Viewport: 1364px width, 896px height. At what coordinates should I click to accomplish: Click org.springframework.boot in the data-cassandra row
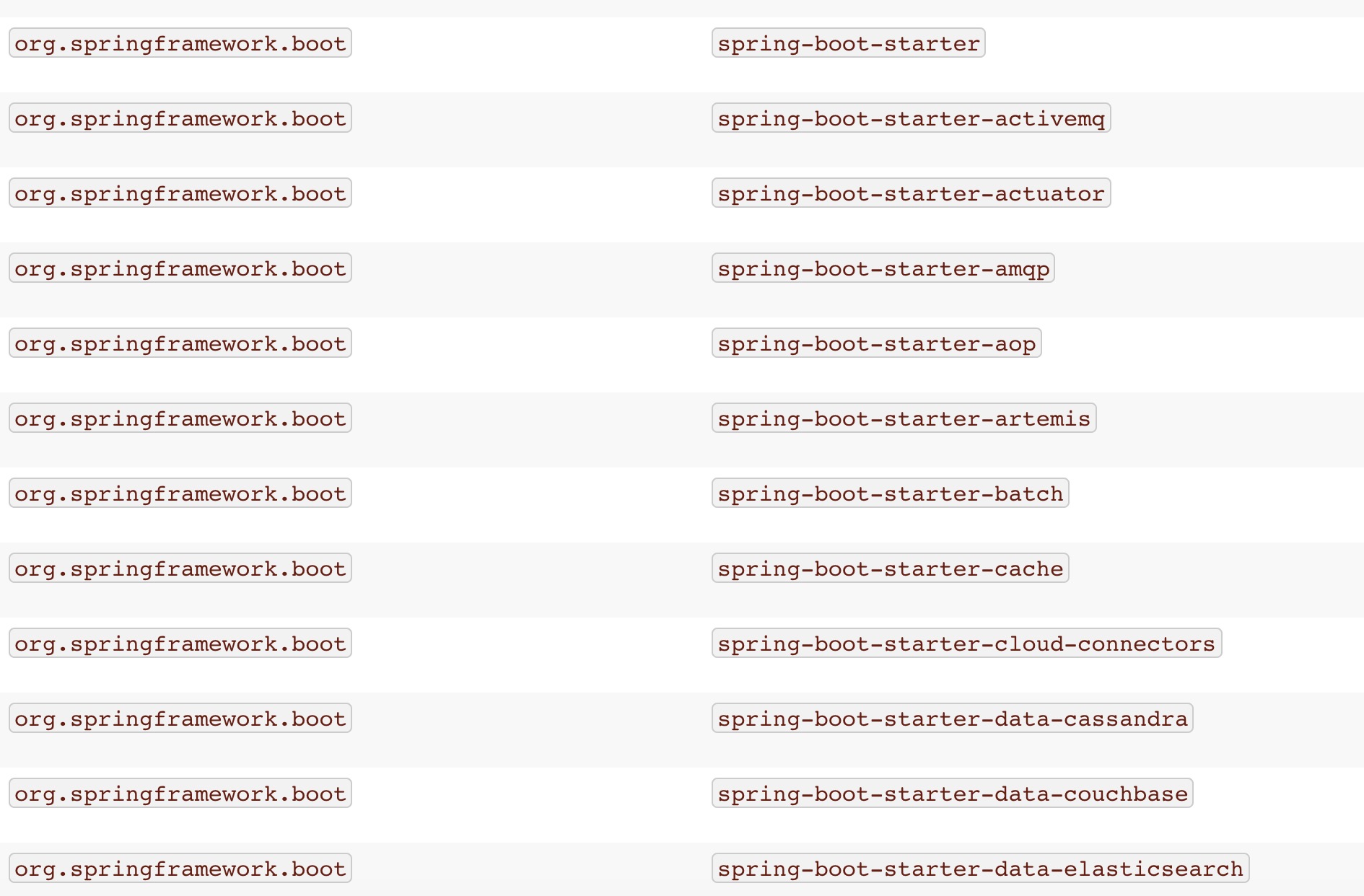click(x=180, y=719)
